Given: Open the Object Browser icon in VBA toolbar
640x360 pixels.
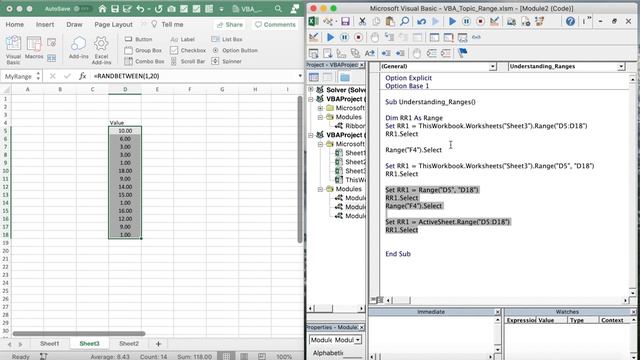Looking at the screenshot, I should click(540, 21).
